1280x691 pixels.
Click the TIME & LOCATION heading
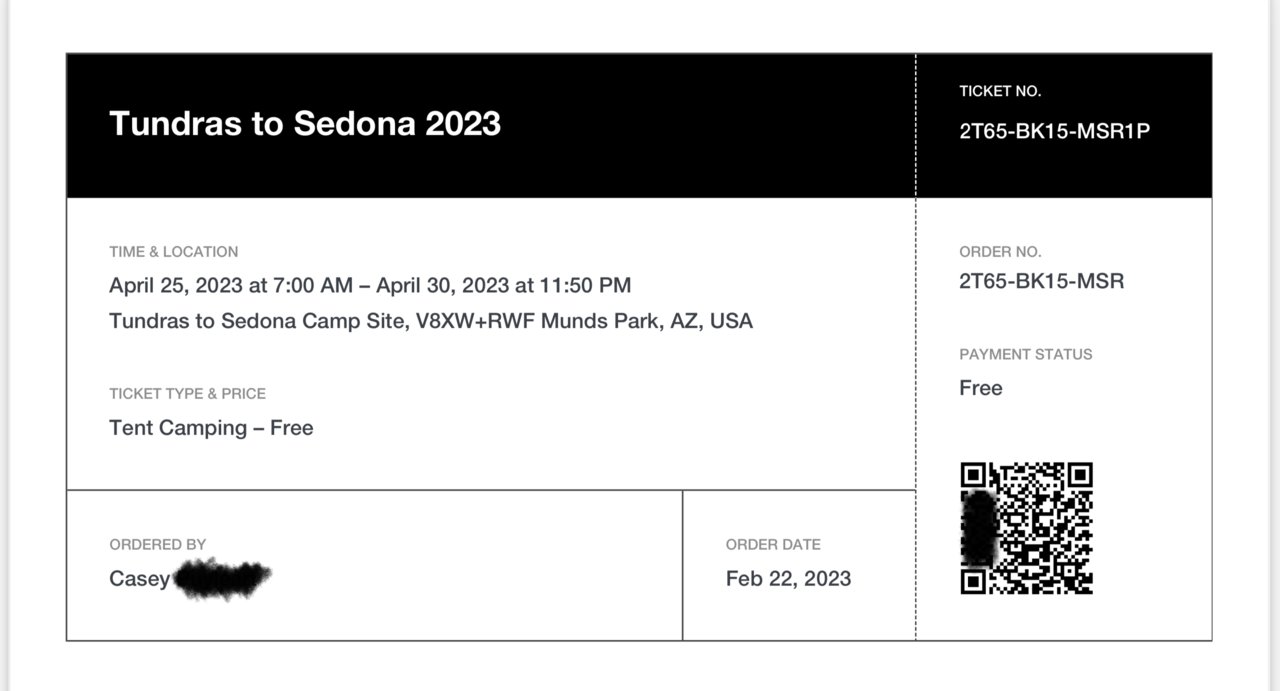pos(174,252)
